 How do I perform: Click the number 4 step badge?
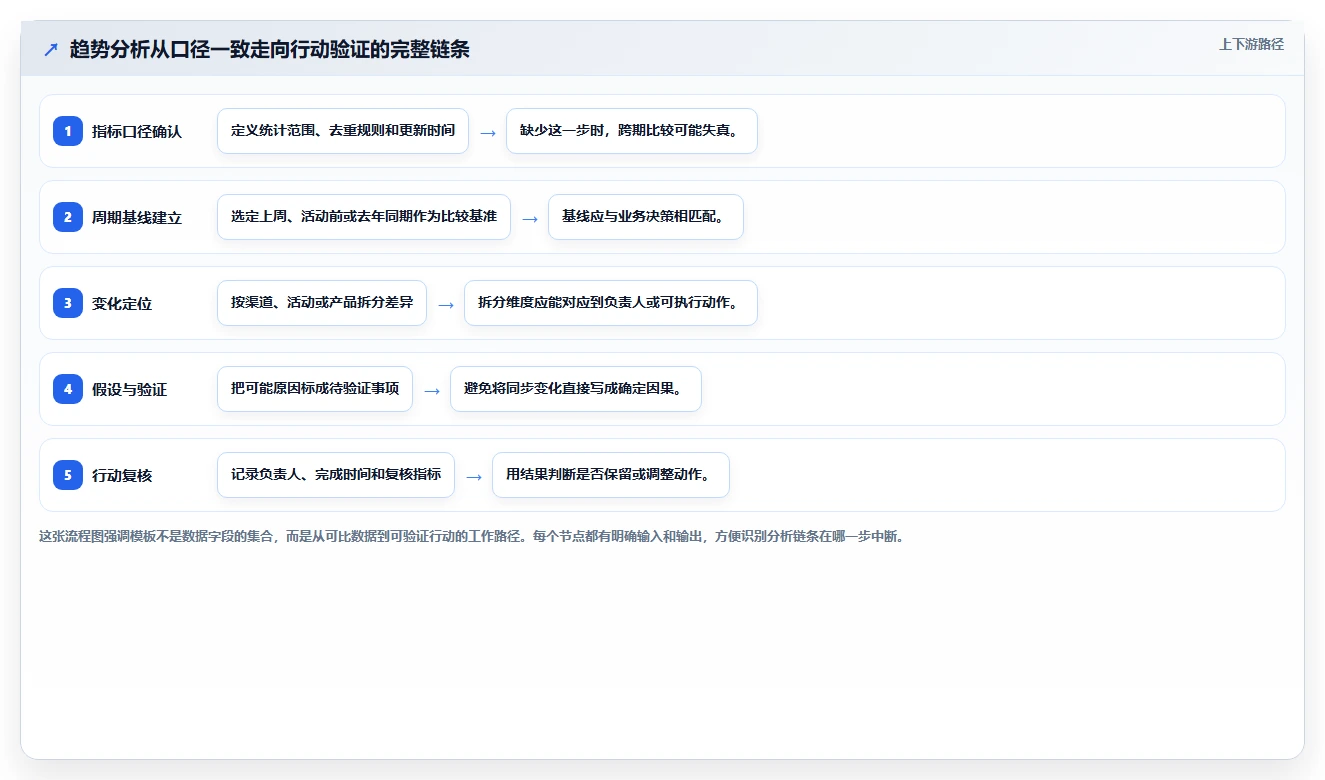(68, 389)
